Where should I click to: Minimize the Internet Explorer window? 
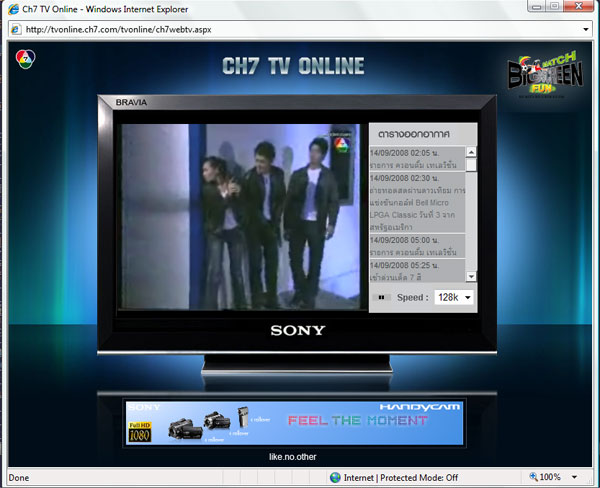536,6
